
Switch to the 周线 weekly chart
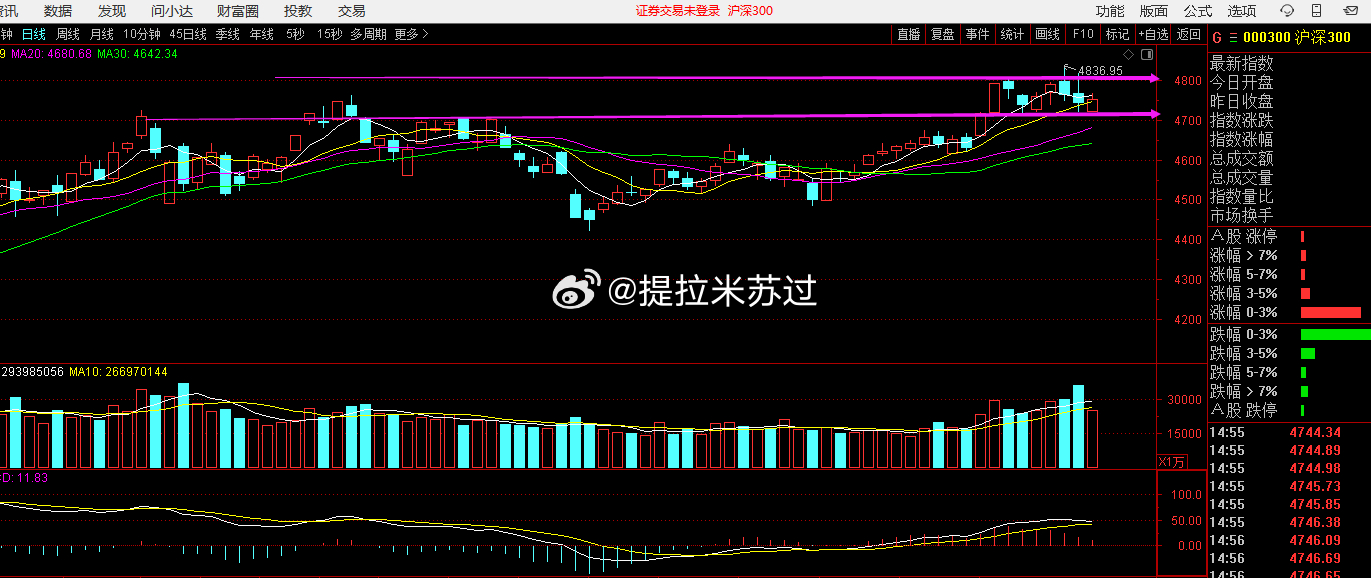[x=69, y=33]
